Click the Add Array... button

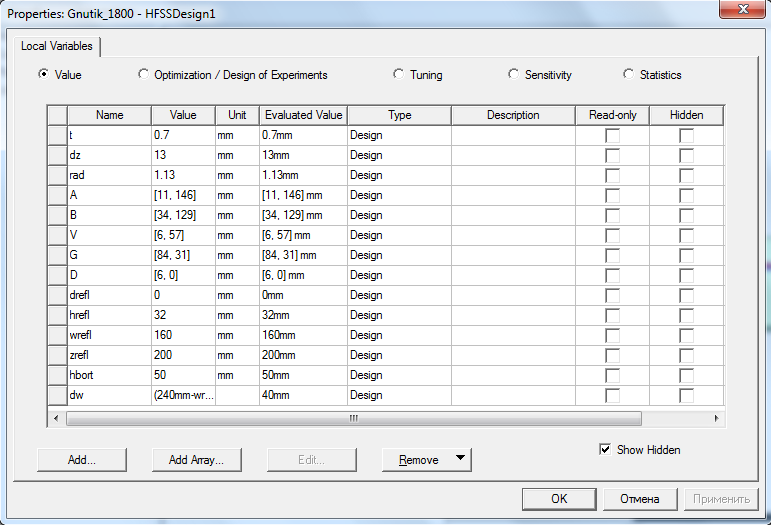(x=197, y=460)
